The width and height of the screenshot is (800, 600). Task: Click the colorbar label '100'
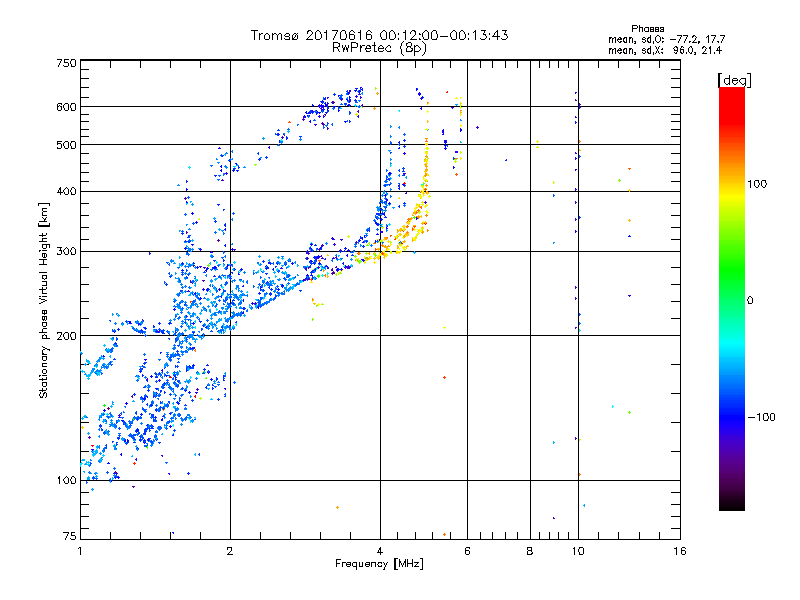point(757,184)
